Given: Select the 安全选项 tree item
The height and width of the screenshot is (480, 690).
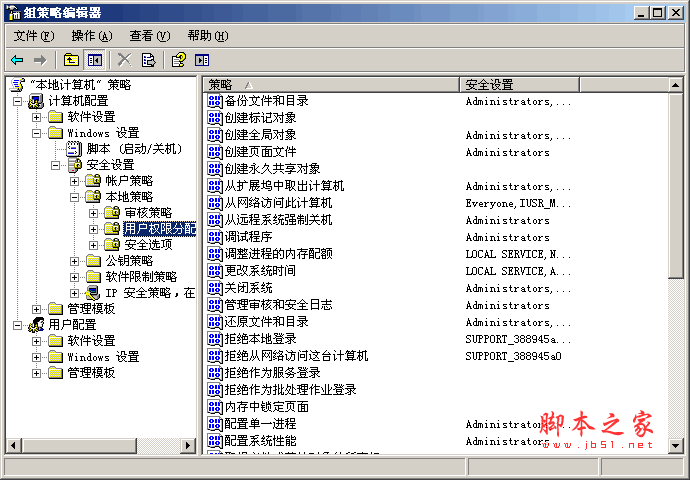Looking at the screenshot, I should pyautogui.click(x=148, y=244).
